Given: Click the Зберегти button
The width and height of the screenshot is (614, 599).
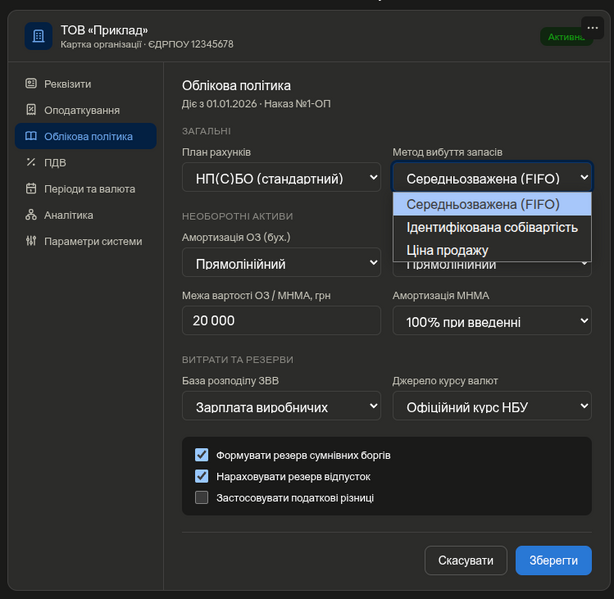Looking at the screenshot, I should pyautogui.click(x=554, y=561).
